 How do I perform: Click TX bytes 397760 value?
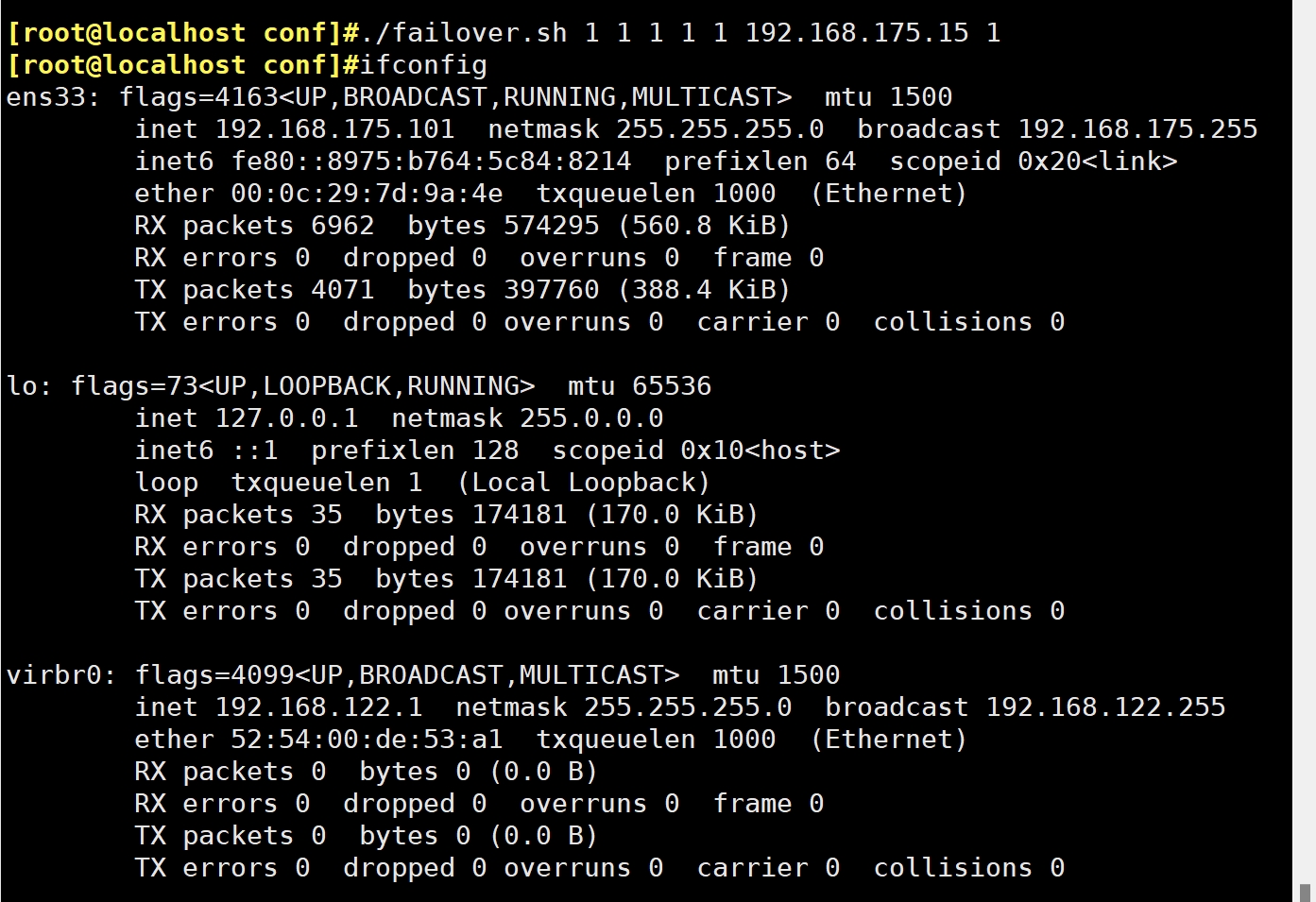coord(551,290)
